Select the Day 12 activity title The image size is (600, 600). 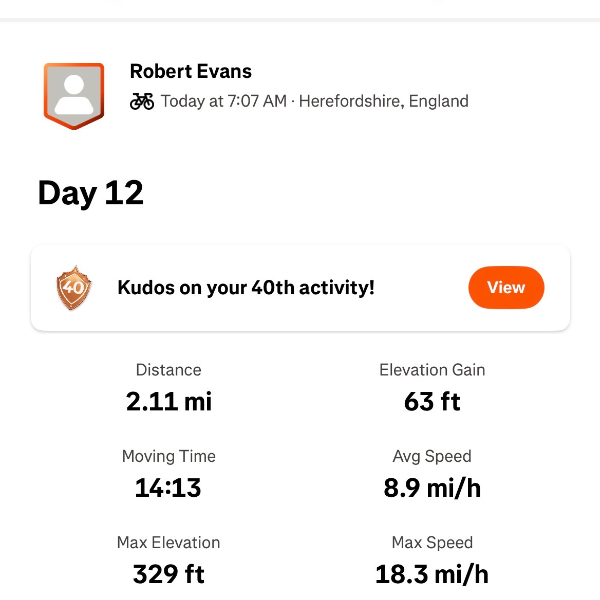pyautogui.click(x=91, y=193)
